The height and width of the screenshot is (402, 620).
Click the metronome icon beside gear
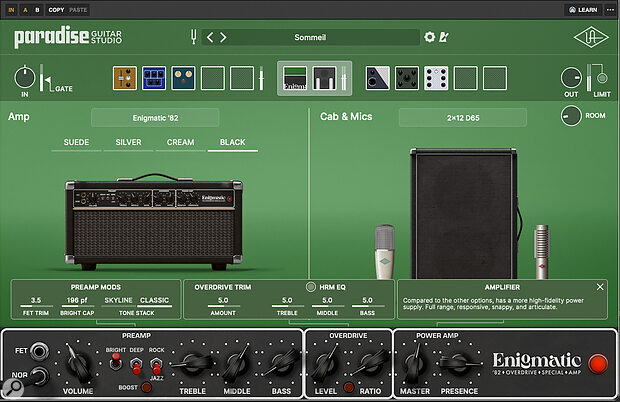click(x=444, y=37)
